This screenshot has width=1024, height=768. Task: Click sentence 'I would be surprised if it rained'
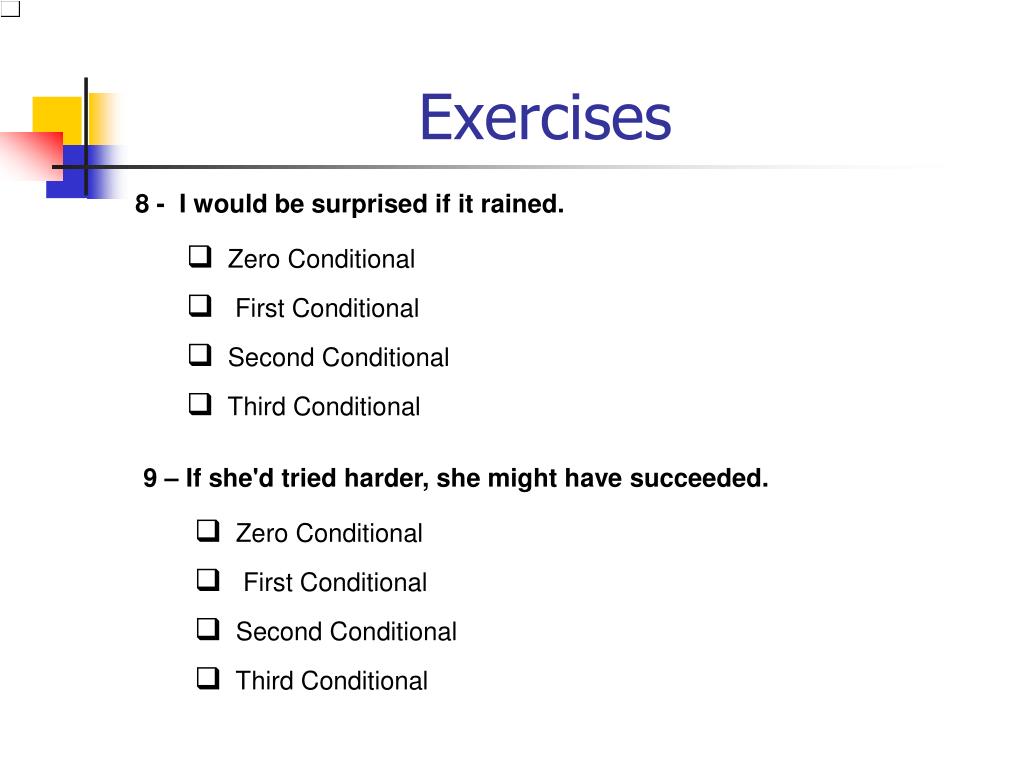(x=371, y=204)
